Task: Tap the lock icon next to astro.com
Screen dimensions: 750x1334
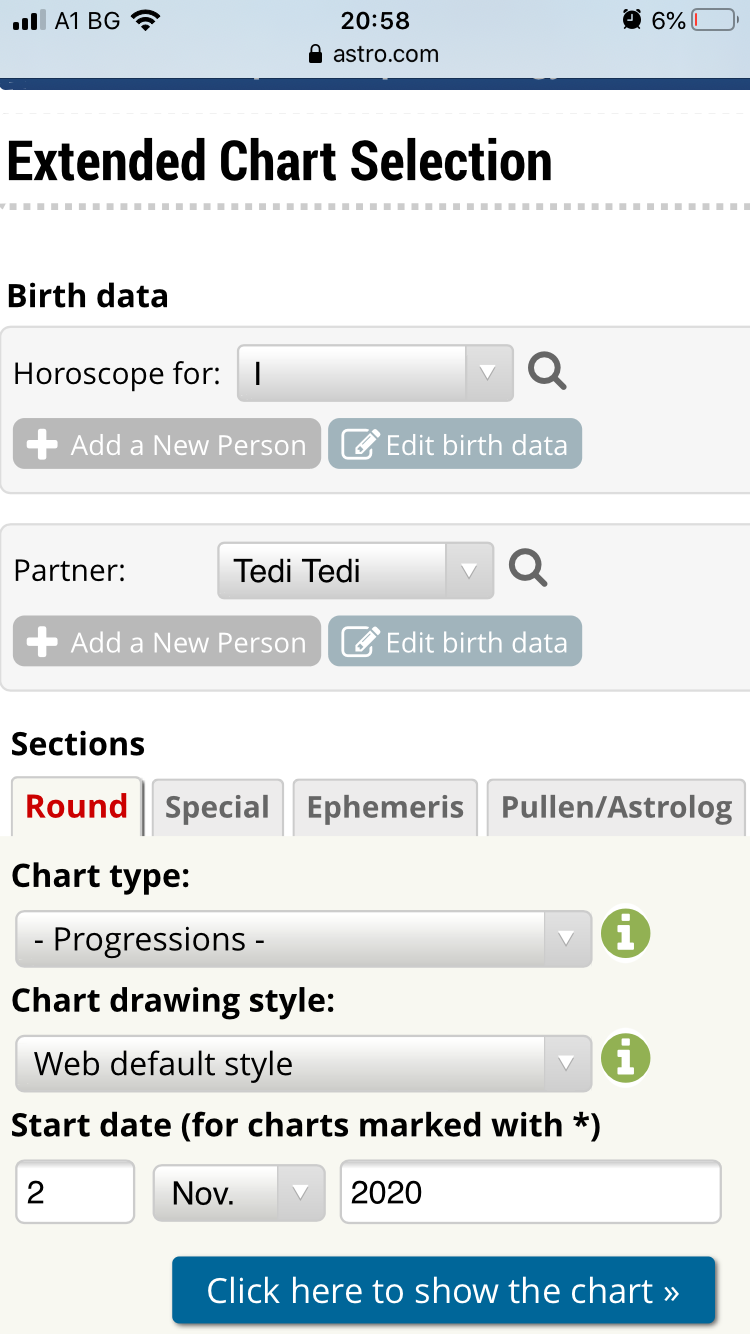Action: point(316,54)
